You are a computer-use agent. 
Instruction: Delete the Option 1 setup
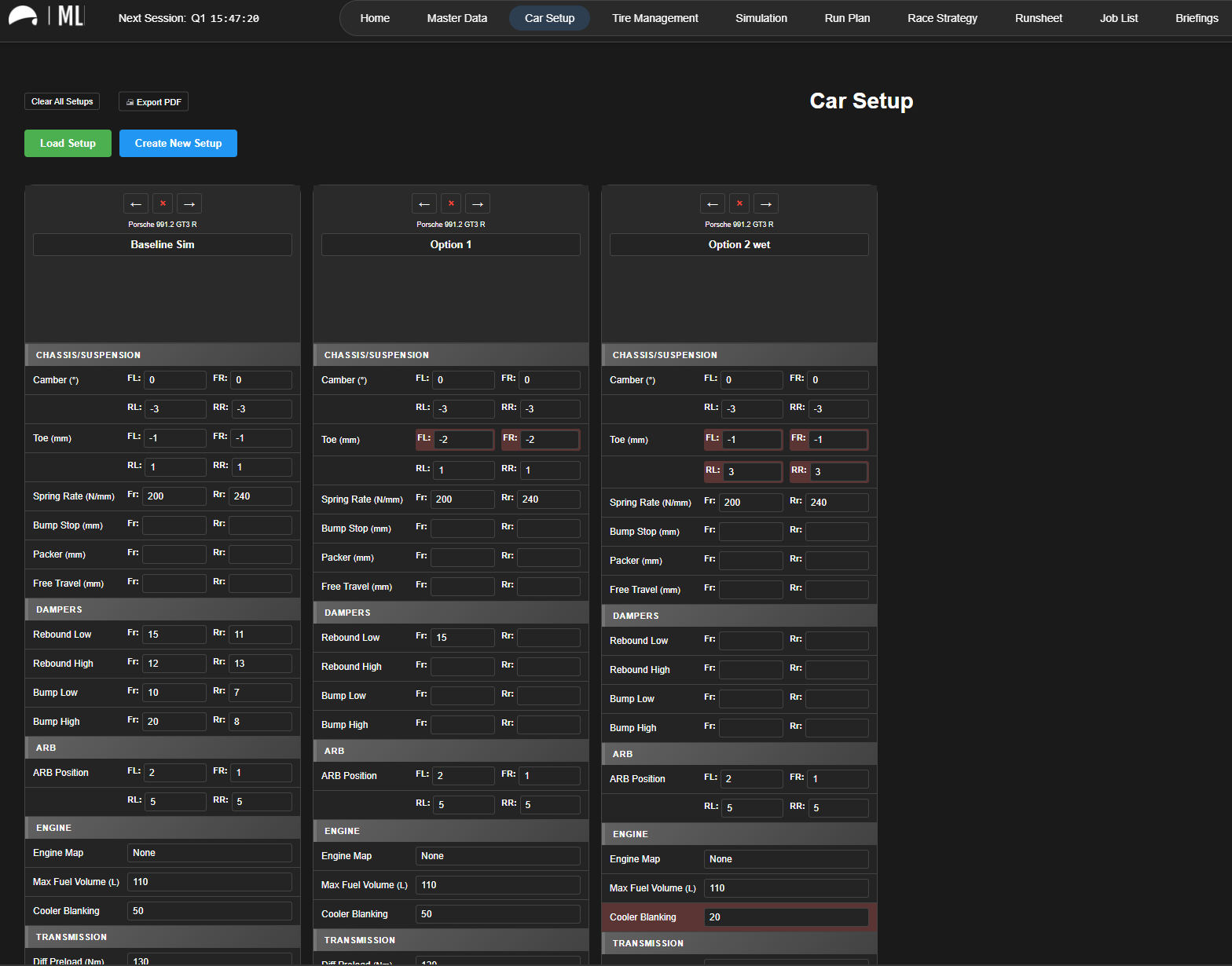[x=451, y=203]
